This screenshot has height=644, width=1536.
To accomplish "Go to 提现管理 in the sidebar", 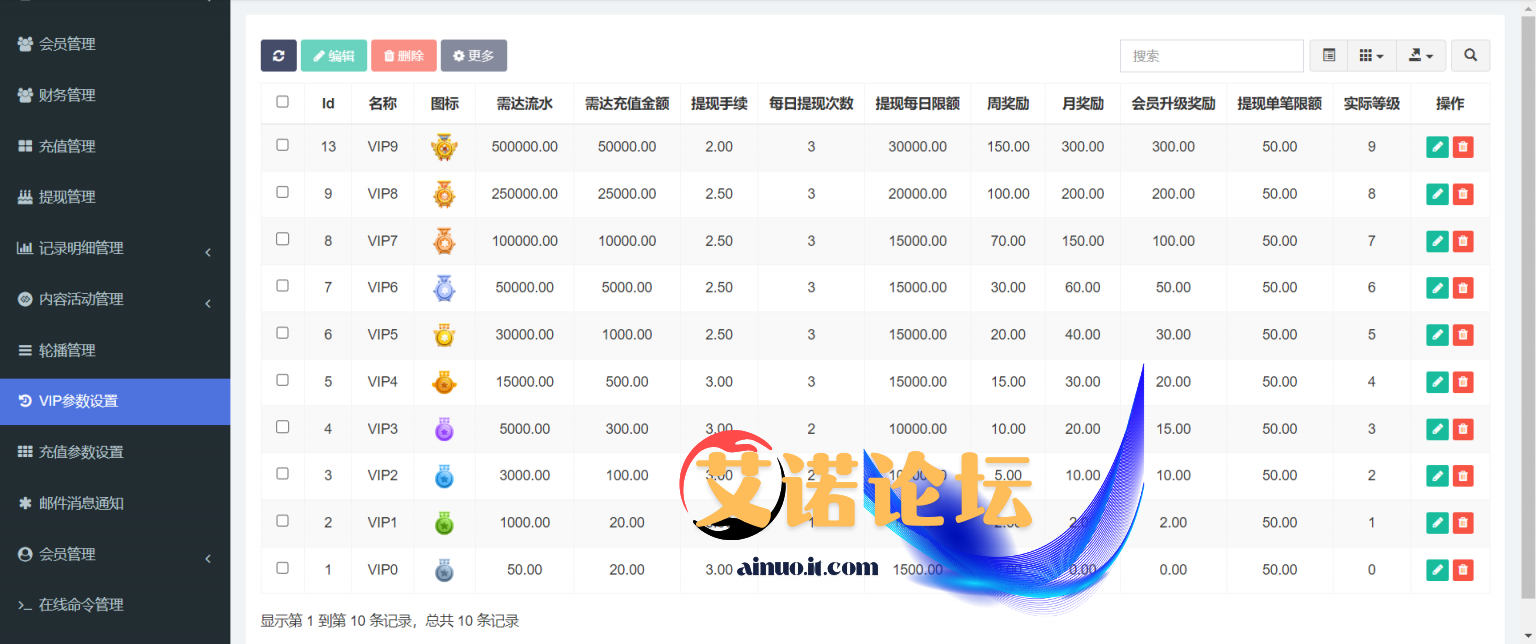I will point(67,197).
